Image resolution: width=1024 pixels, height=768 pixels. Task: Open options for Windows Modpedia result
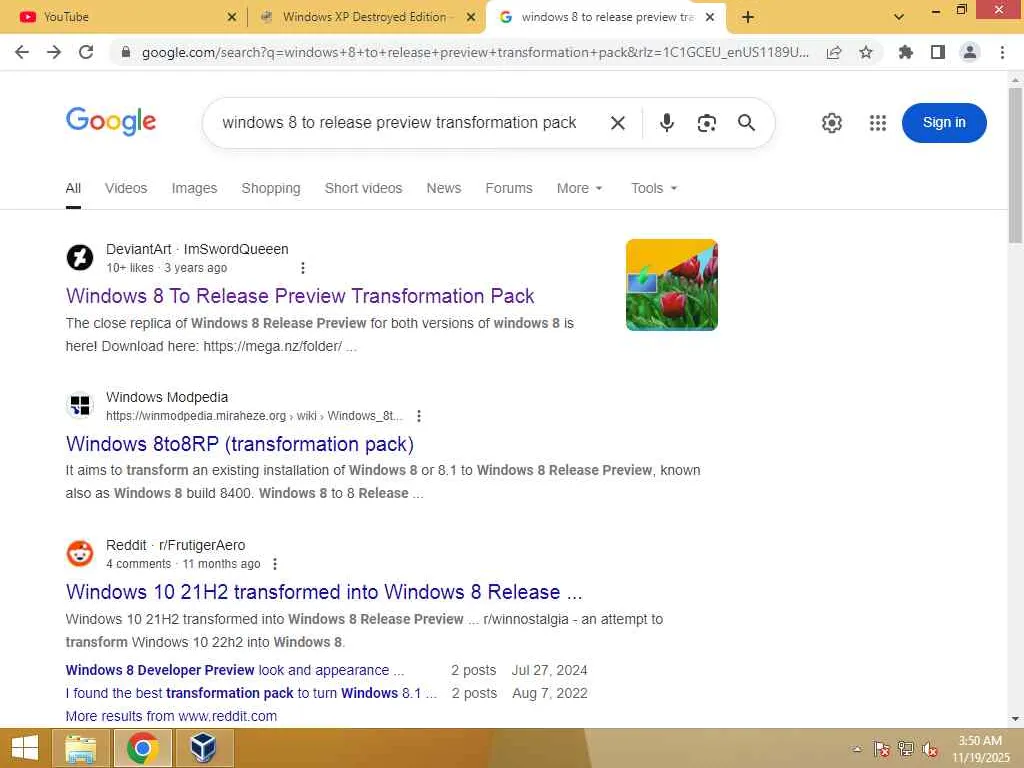click(x=419, y=416)
